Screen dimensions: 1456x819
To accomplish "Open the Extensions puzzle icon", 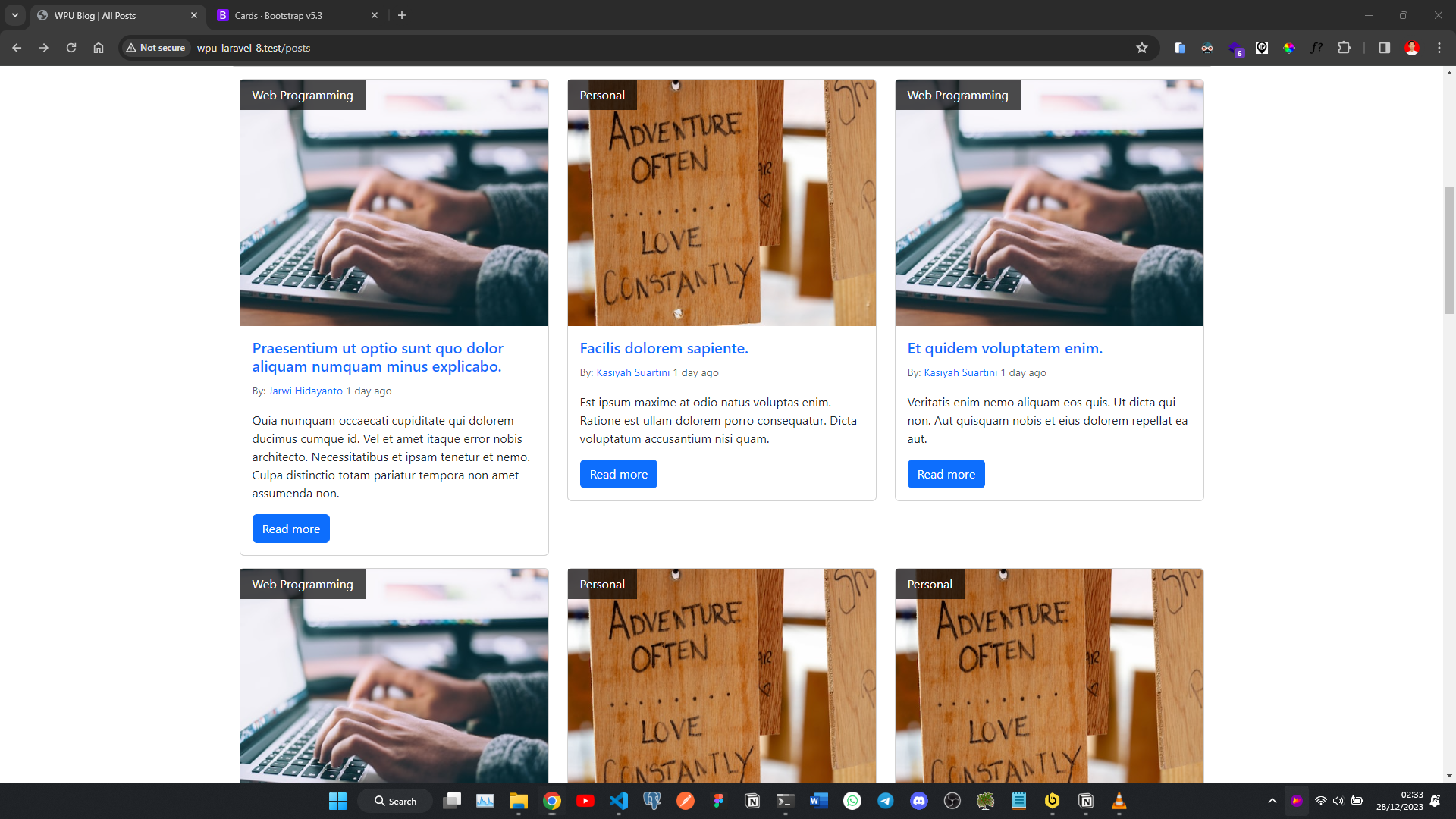I will tap(1344, 48).
